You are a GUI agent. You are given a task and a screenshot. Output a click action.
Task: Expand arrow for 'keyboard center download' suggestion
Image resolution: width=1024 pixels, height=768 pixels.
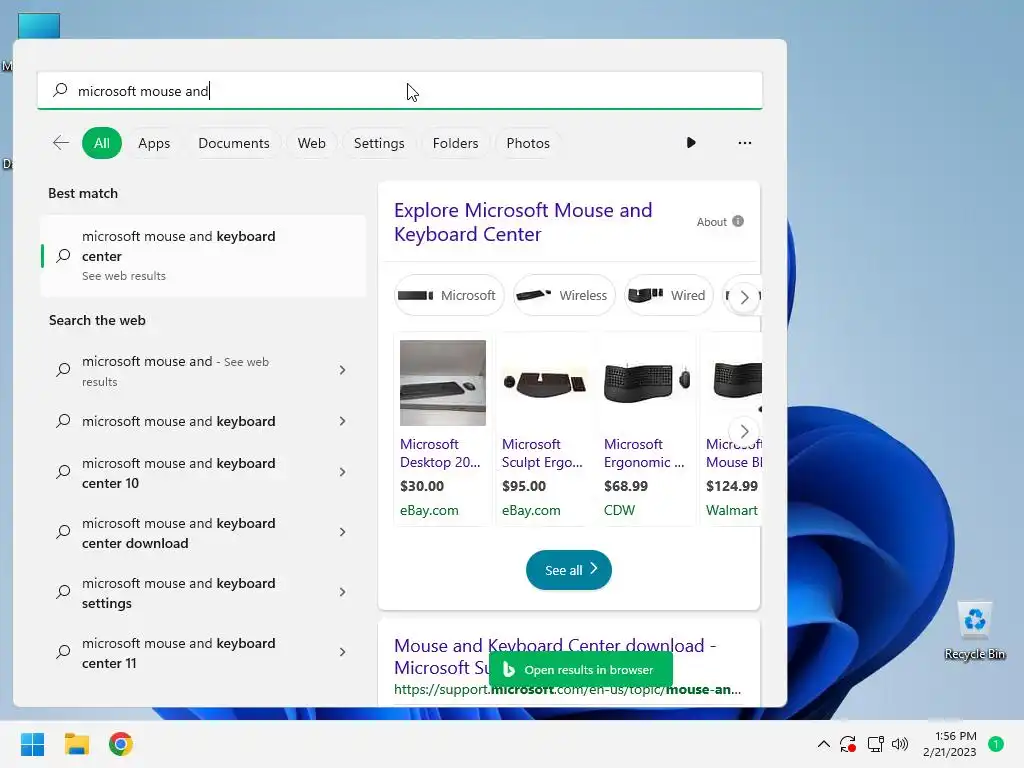coord(342,532)
